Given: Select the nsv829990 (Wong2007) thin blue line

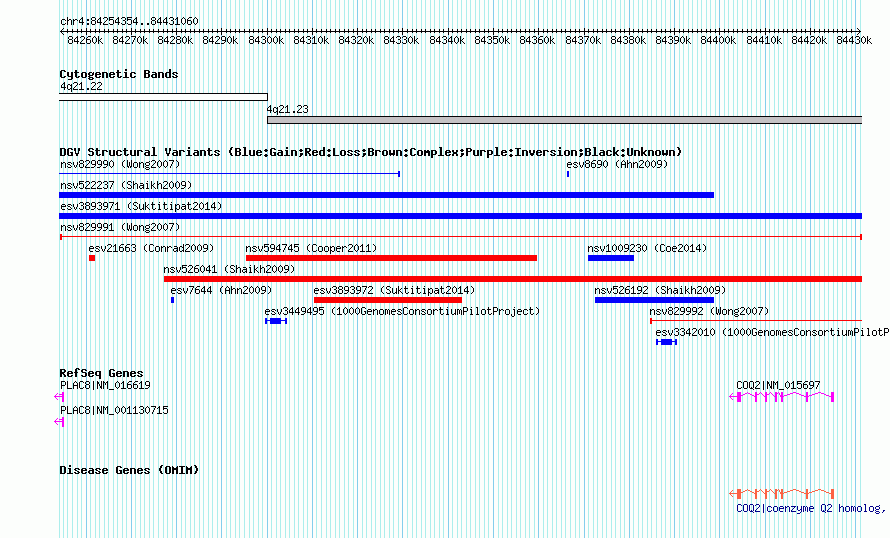Looking at the screenshot, I should 229,174.
